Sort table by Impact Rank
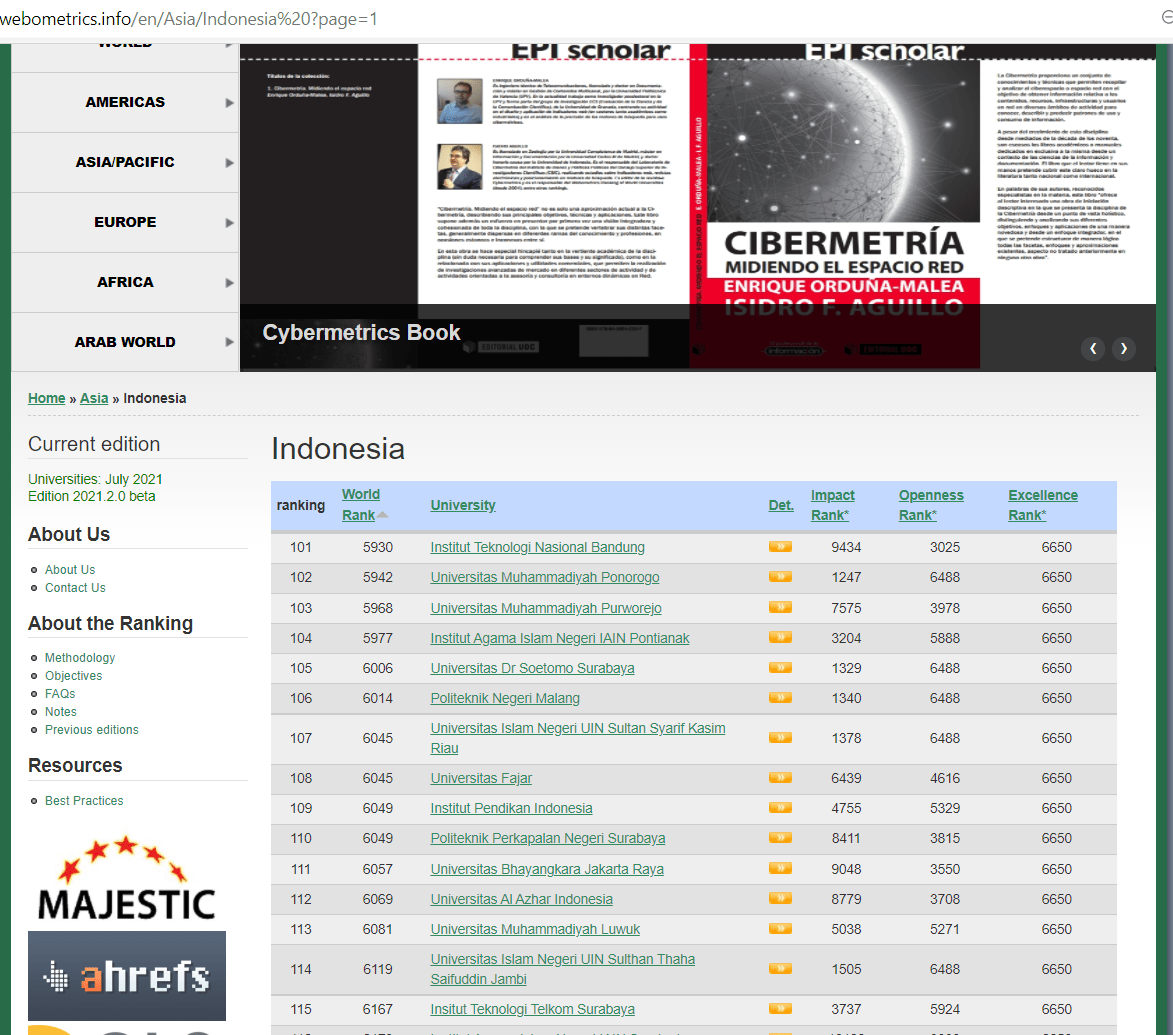The width and height of the screenshot is (1173, 1035). [833, 505]
